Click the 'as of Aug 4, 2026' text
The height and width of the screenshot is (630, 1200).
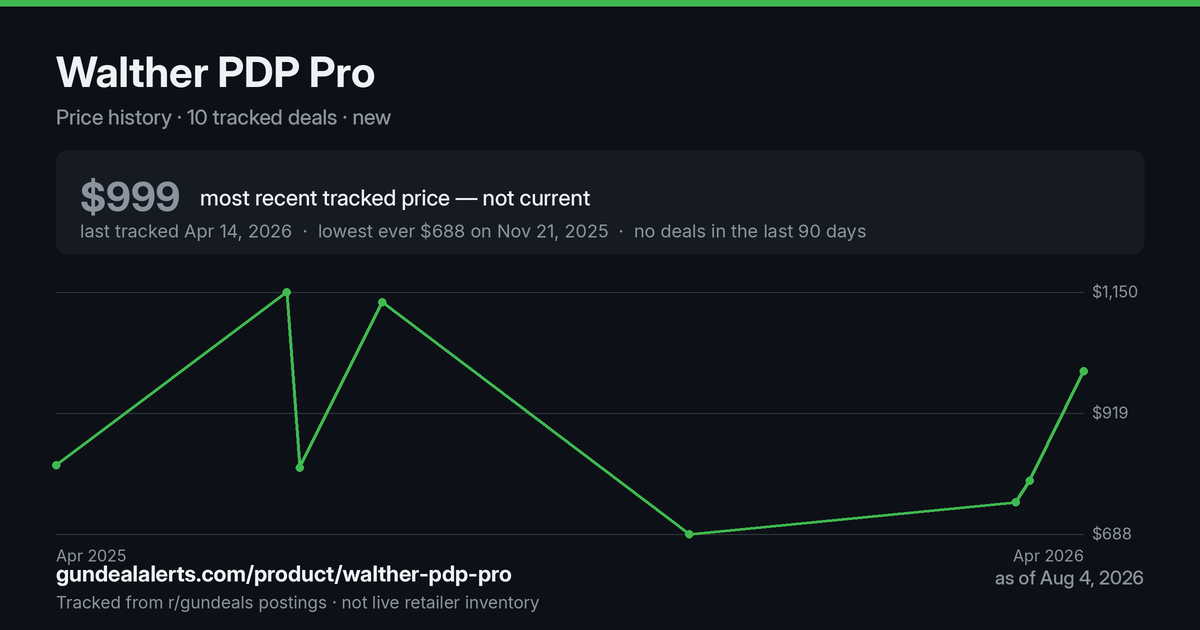(x=1069, y=578)
